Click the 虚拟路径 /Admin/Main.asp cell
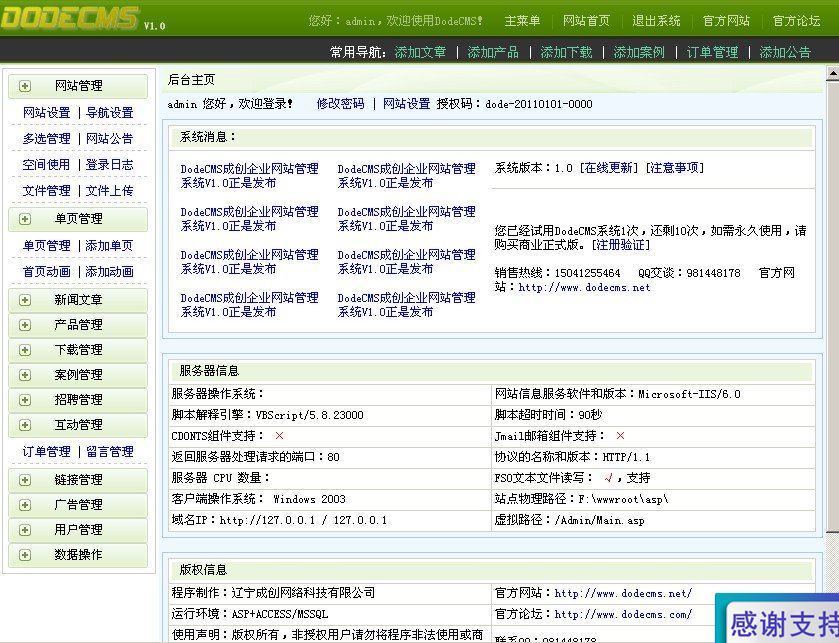 653,520
